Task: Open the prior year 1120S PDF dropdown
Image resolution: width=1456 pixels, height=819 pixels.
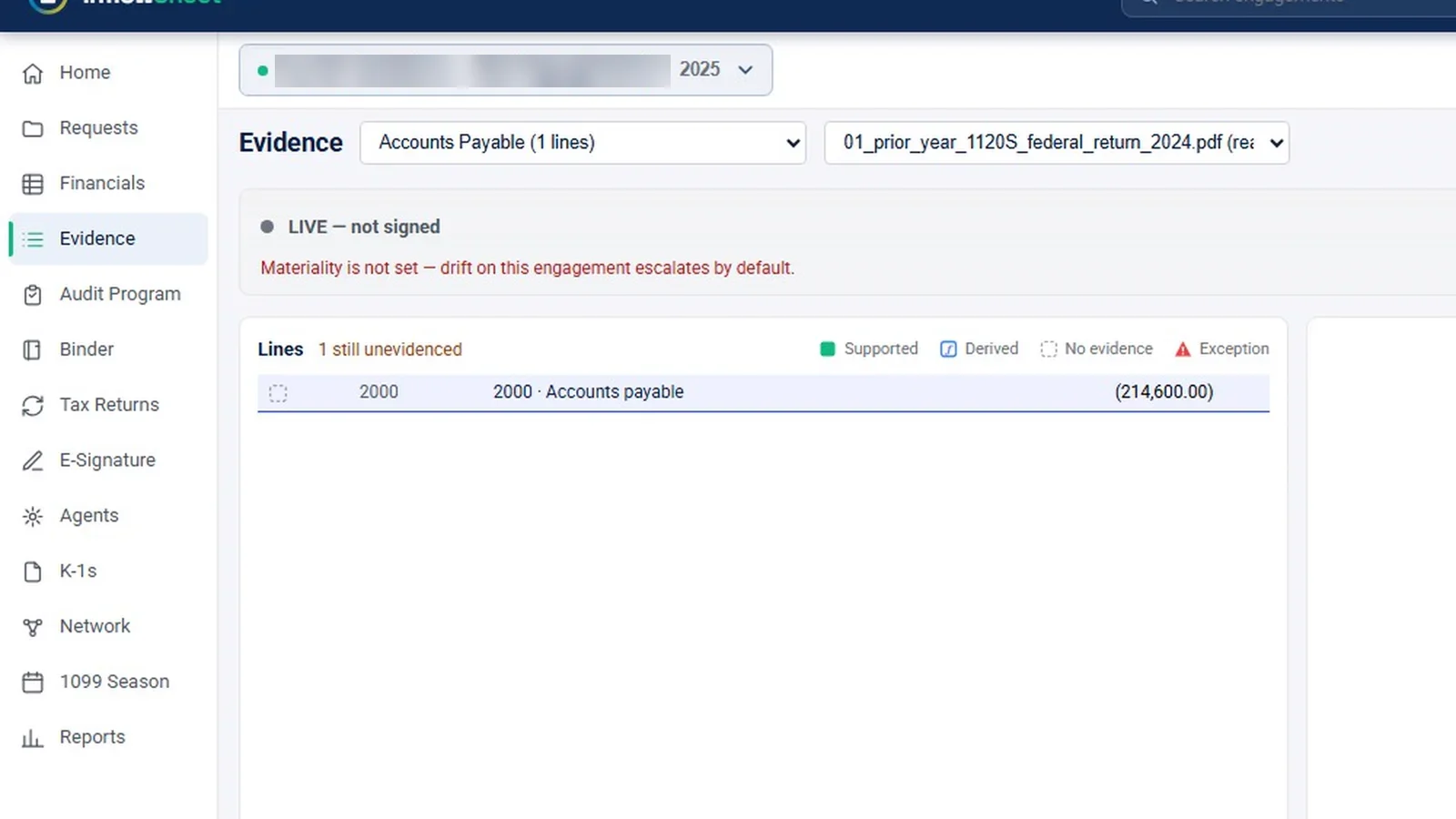Action: point(1057,143)
